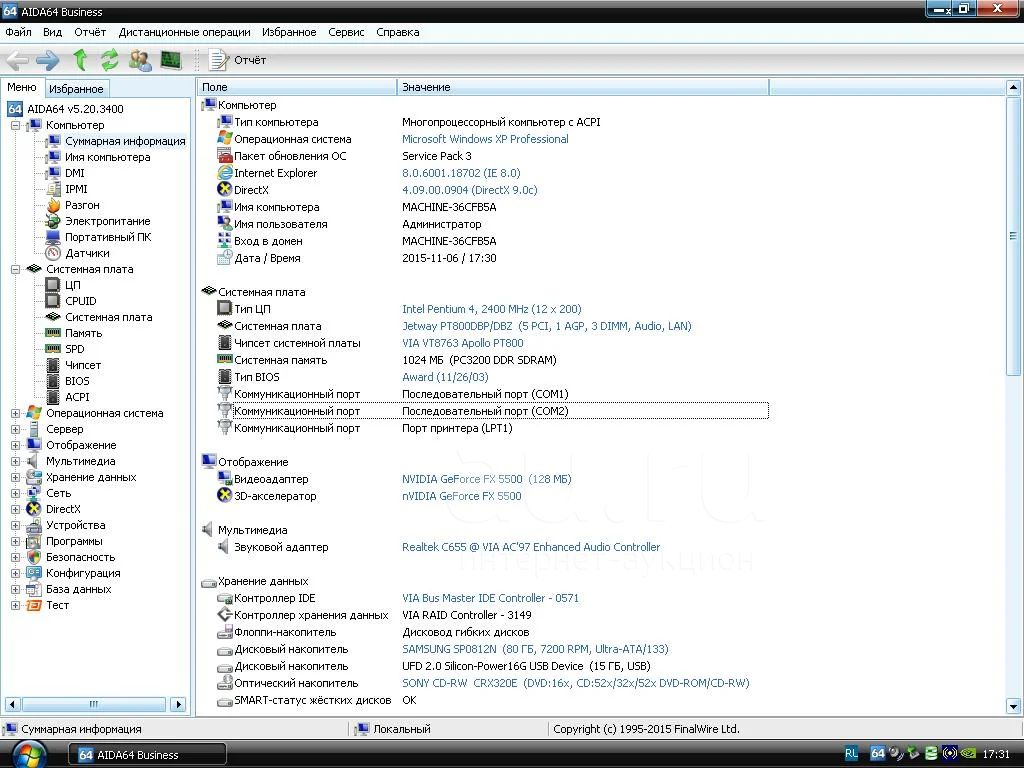The height and width of the screenshot is (768, 1024).
Task: Expand the DirectX tree node
Action: point(15,509)
